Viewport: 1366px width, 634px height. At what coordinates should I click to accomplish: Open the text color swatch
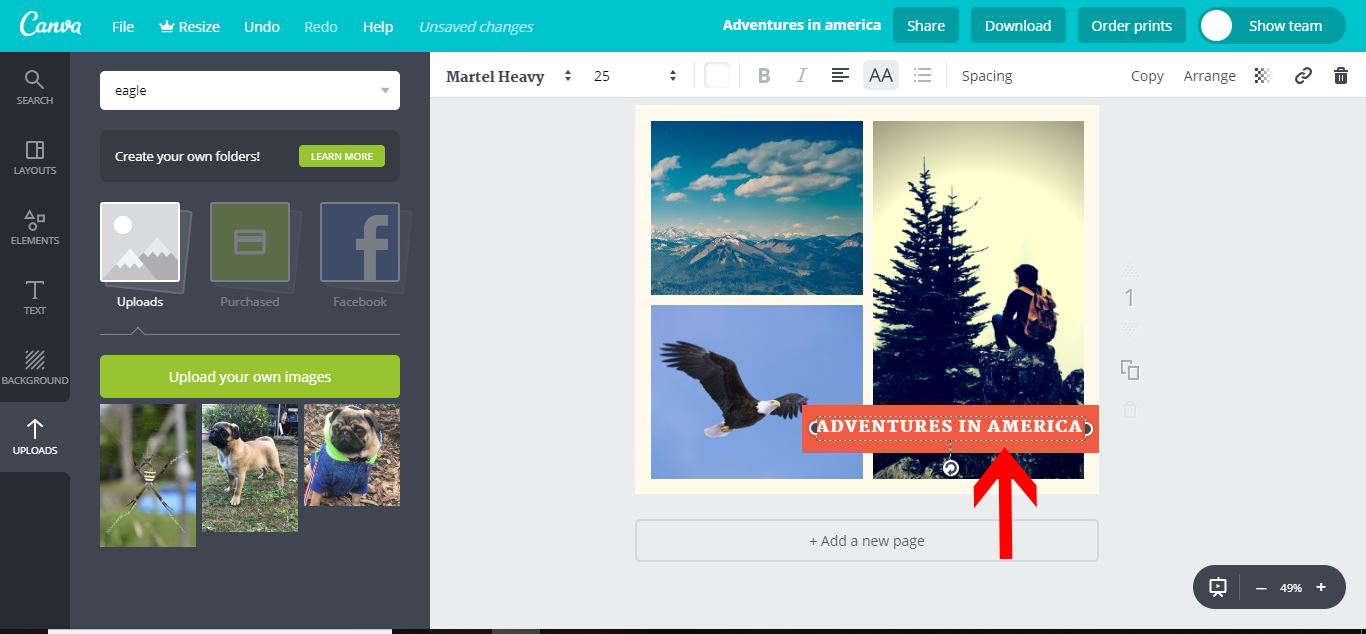coord(716,75)
